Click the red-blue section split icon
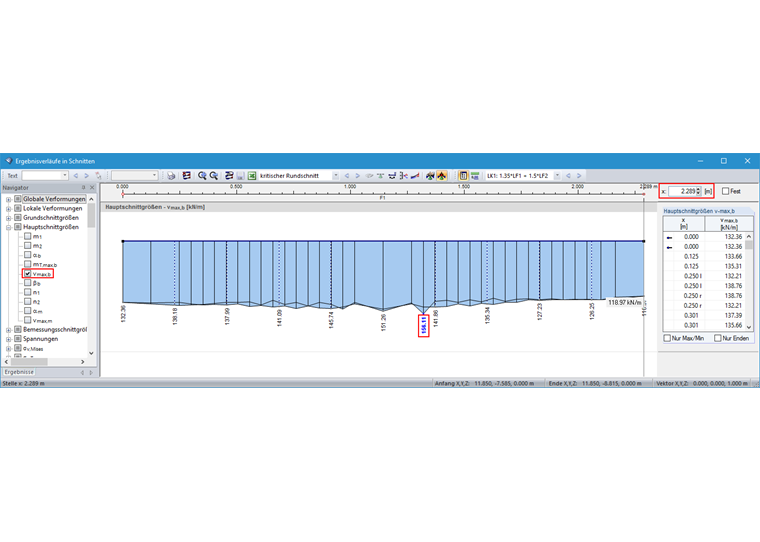This screenshot has height=542, width=760. (x=403, y=175)
